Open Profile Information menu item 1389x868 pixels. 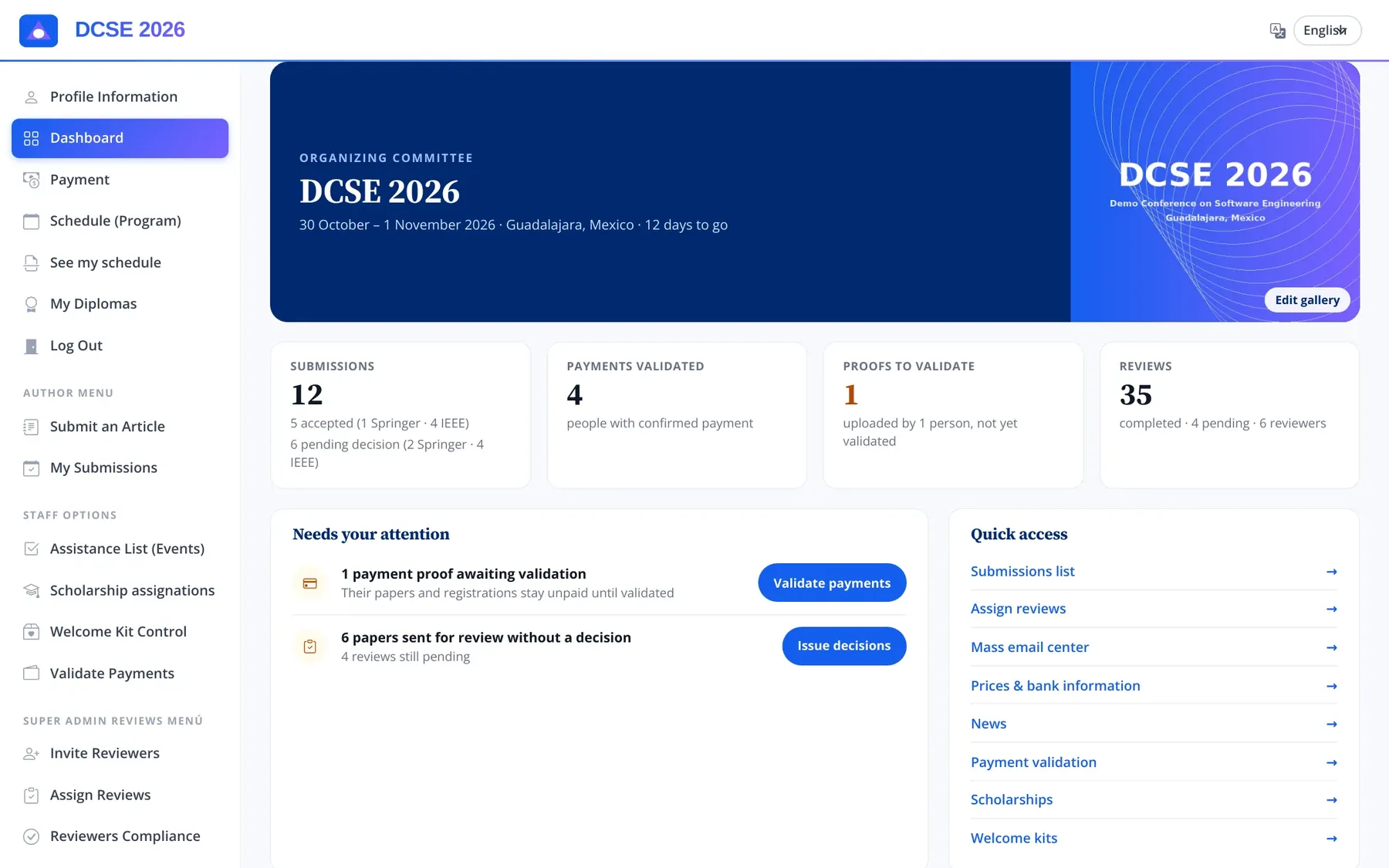(120, 96)
